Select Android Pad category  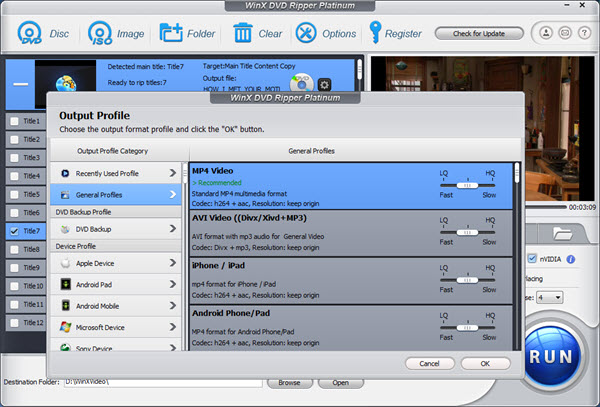pyautogui.click(x=116, y=284)
